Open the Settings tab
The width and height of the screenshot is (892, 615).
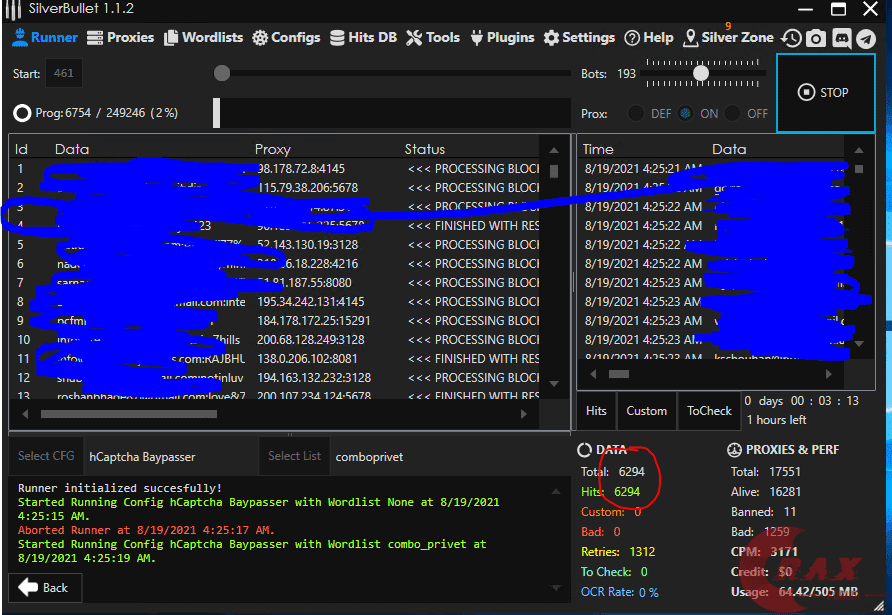(579, 38)
